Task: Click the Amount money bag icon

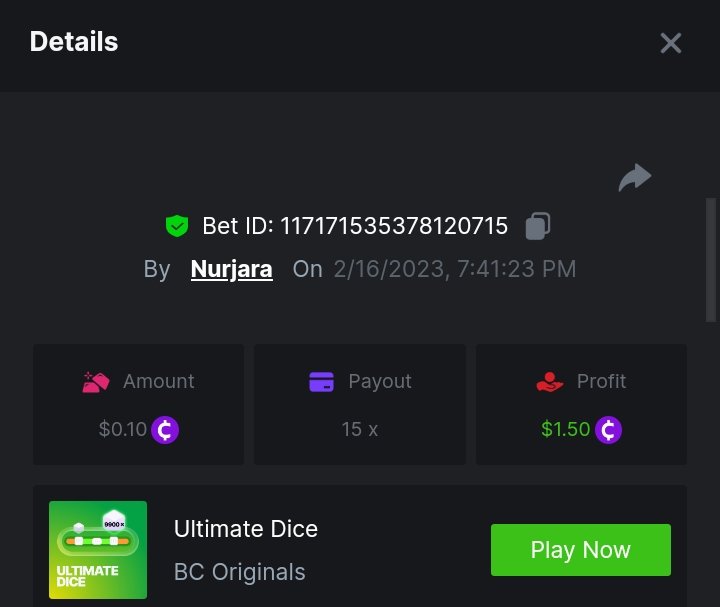Action: 96,382
